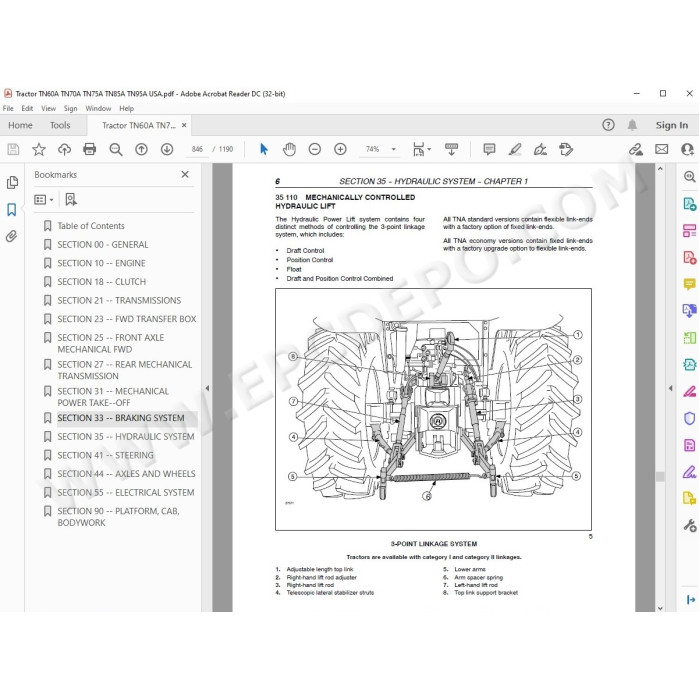Zoom out with the minus icon
700x700 pixels.
pos(315,149)
